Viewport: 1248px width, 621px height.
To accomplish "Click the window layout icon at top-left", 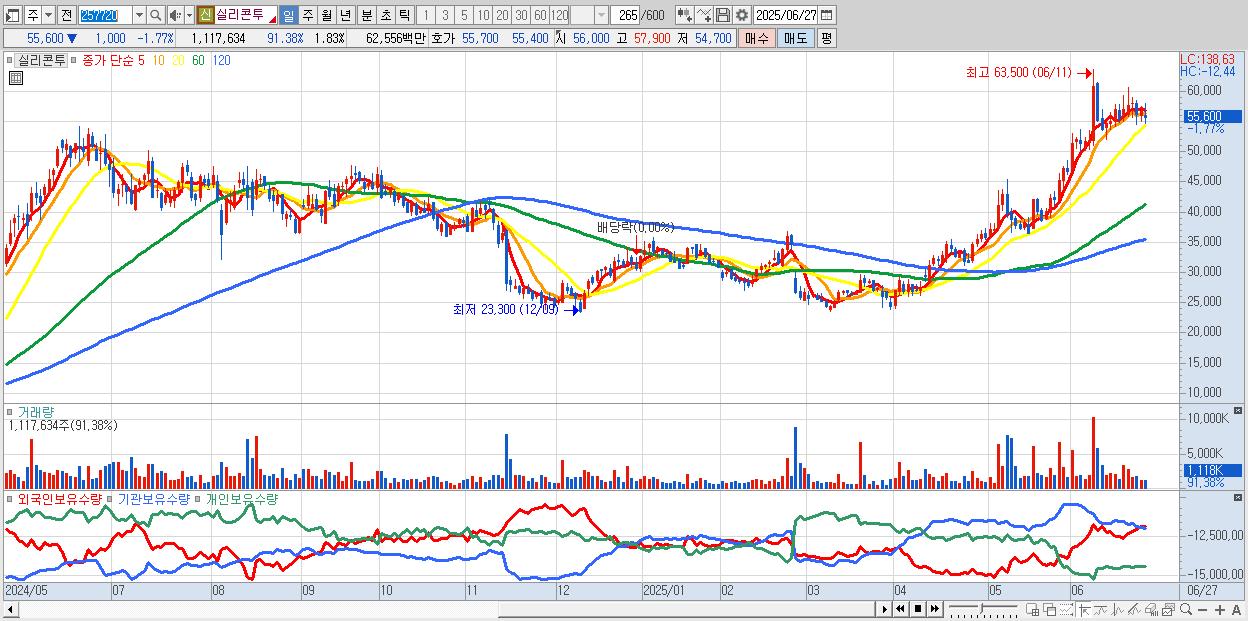I will (x=12, y=15).
